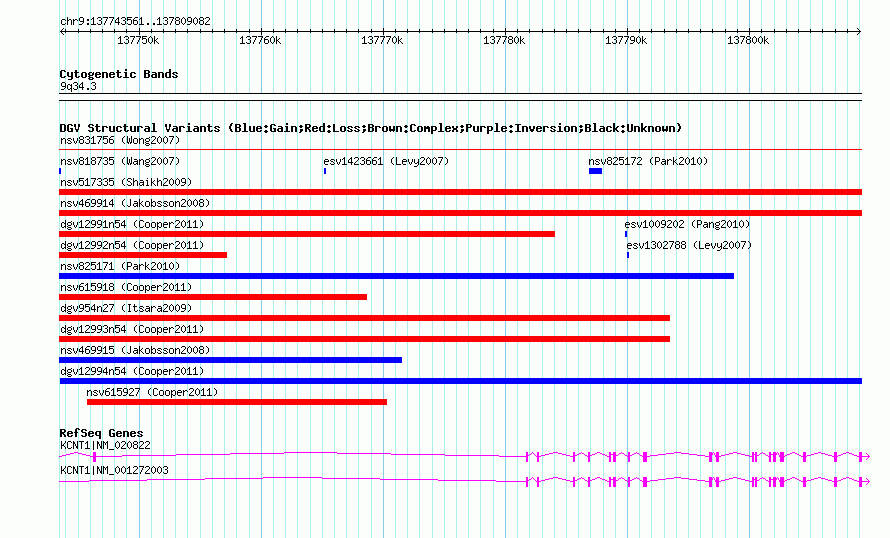The height and width of the screenshot is (538, 890).
Task: Click the nsv825172 (Park2010) label
Action: pyautogui.click(x=648, y=161)
